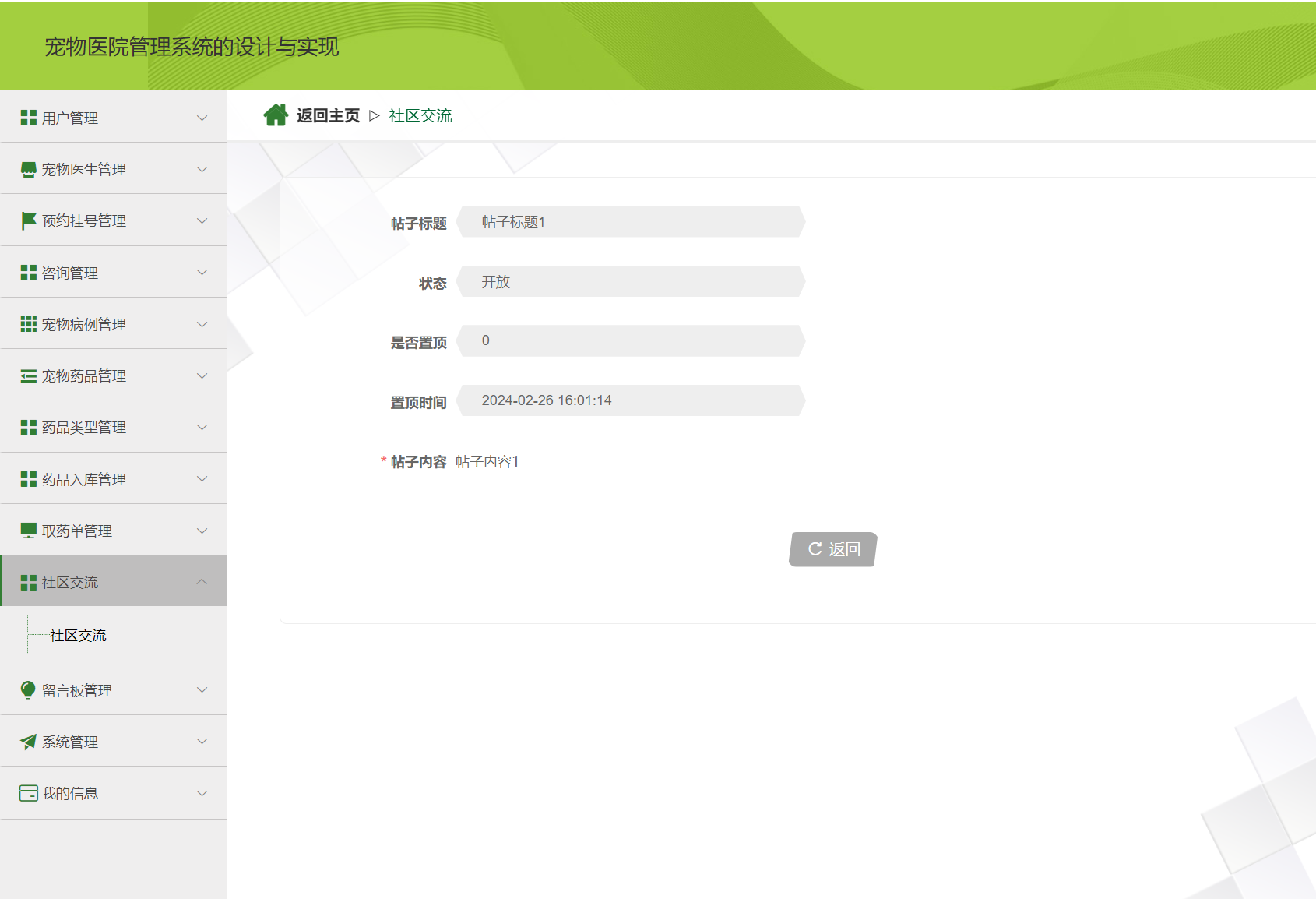This screenshot has height=899, width=1316.
Task: Open the 系统管理 menu
Action: point(114,742)
